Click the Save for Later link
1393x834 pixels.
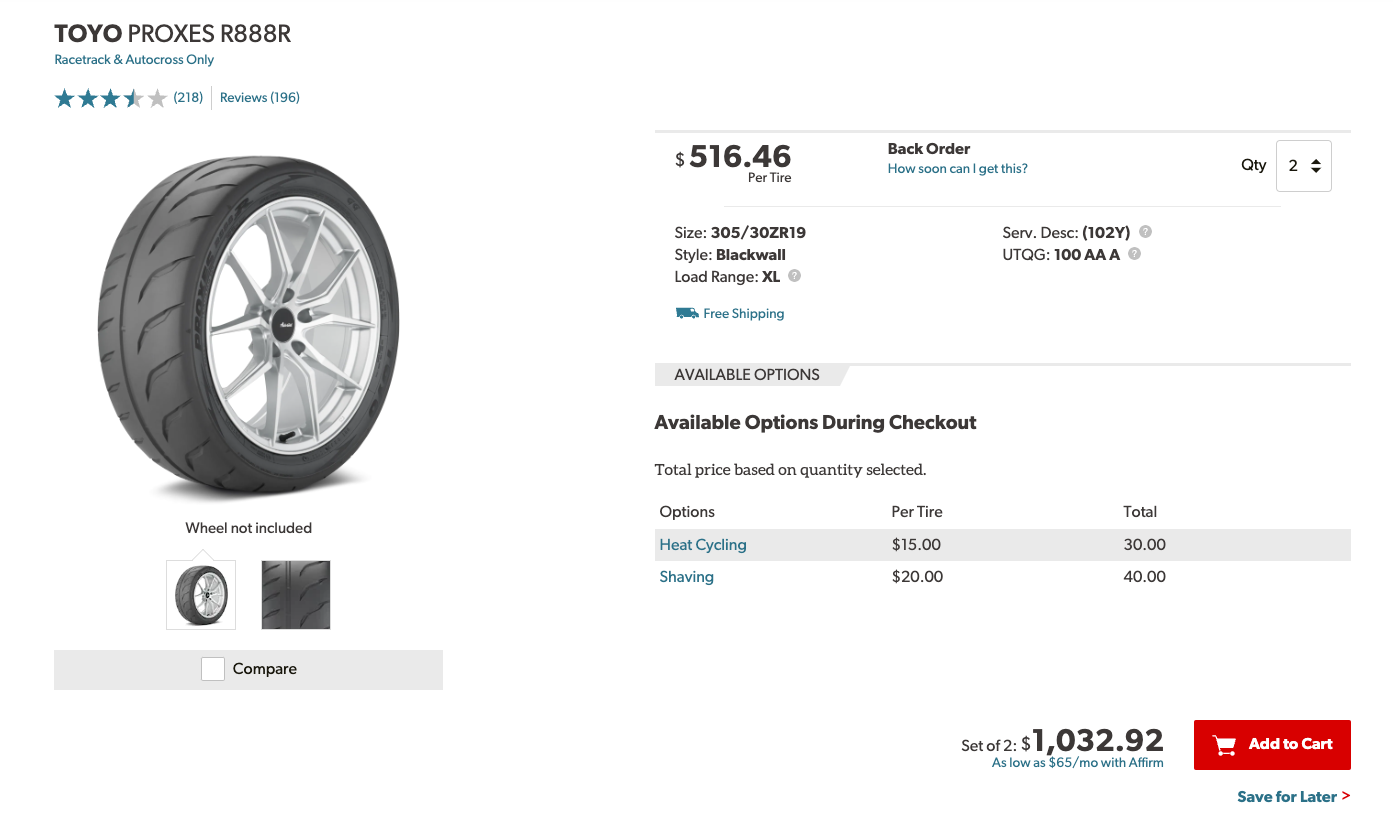coord(1293,797)
